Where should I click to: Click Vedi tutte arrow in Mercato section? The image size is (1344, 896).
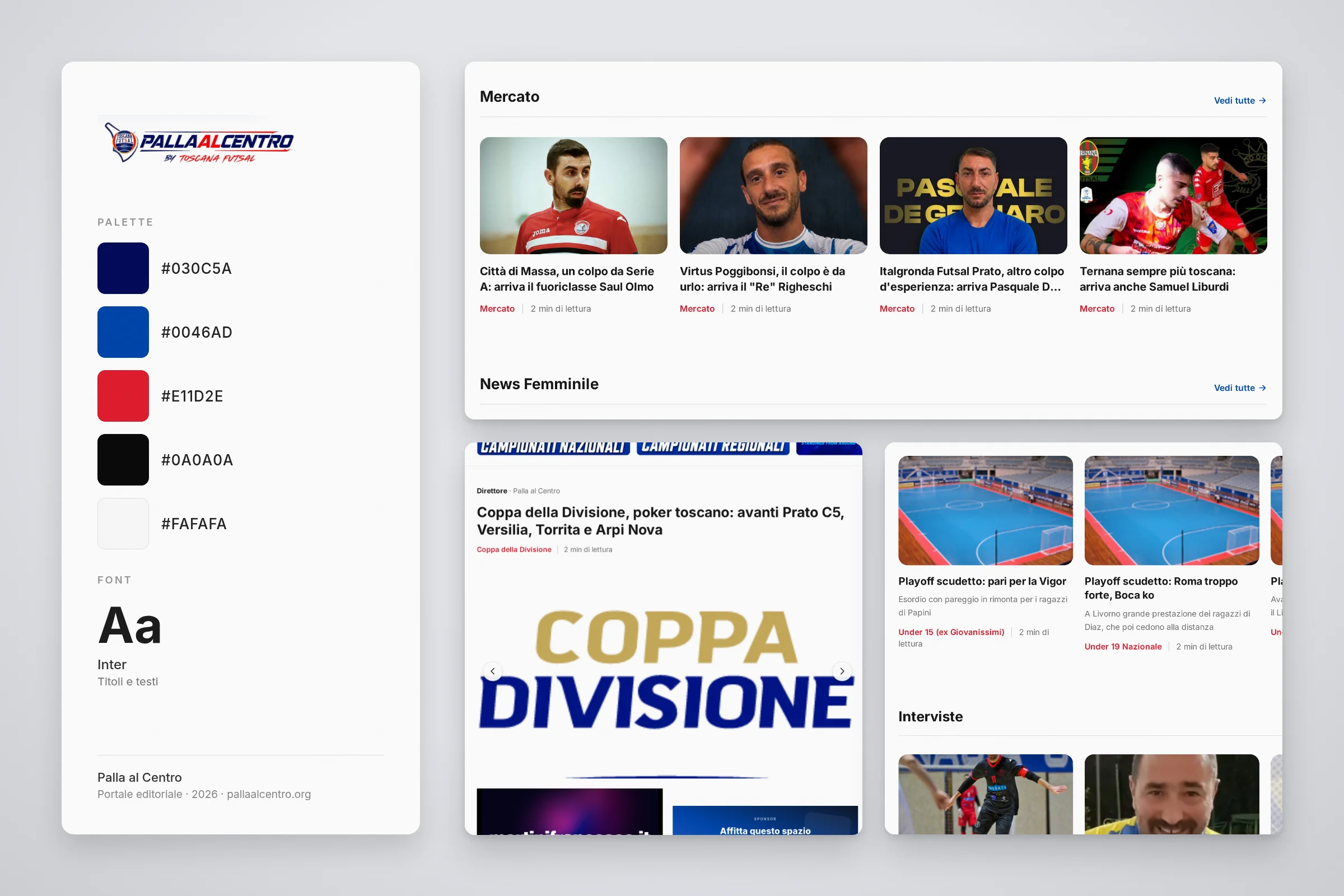point(1240,101)
